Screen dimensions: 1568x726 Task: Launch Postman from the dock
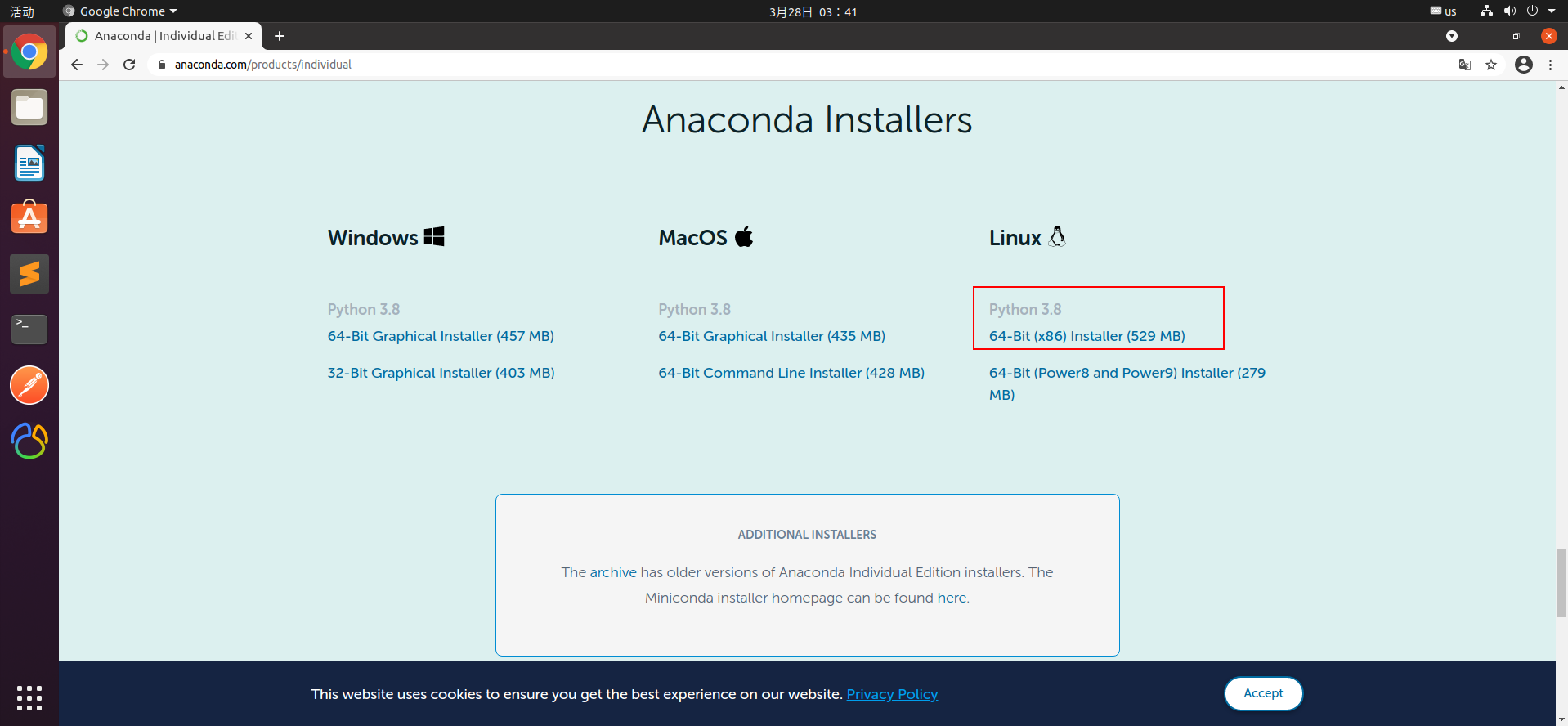[29, 385]
